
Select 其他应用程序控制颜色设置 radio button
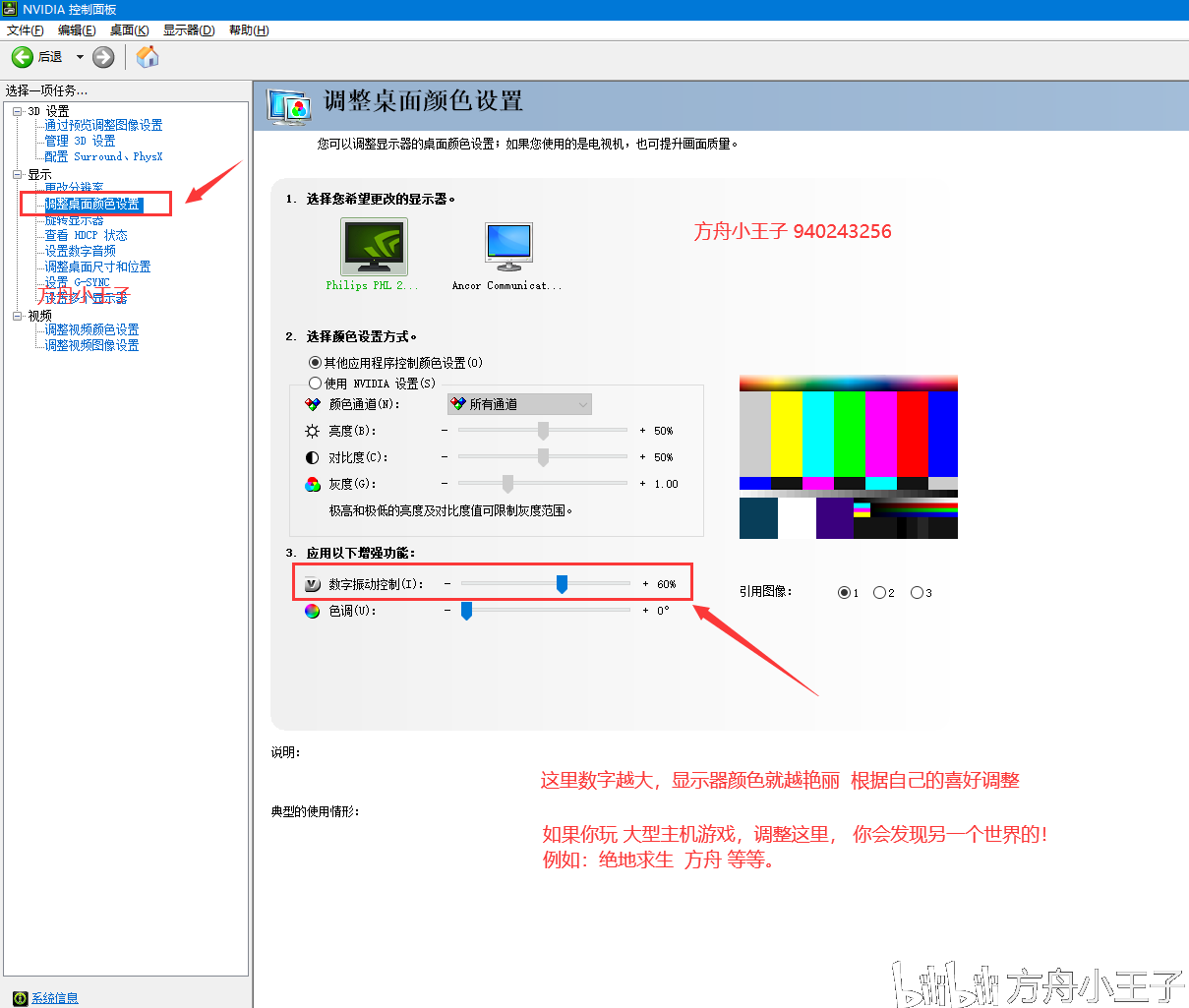point(315,363)
